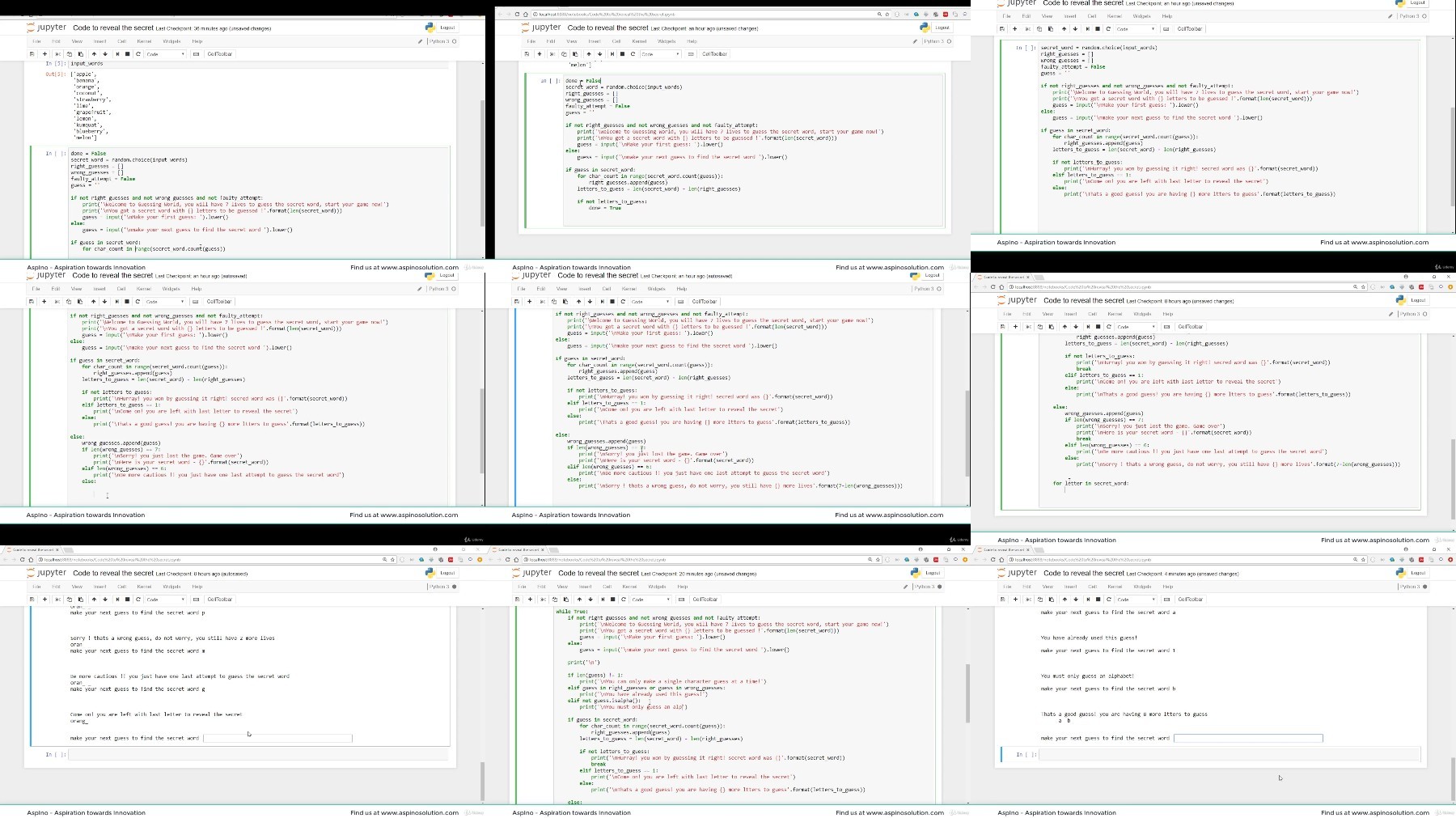
Task: Open Code cell type dropdown in bottom-middle tile
Action: click(x=650, y=600)
